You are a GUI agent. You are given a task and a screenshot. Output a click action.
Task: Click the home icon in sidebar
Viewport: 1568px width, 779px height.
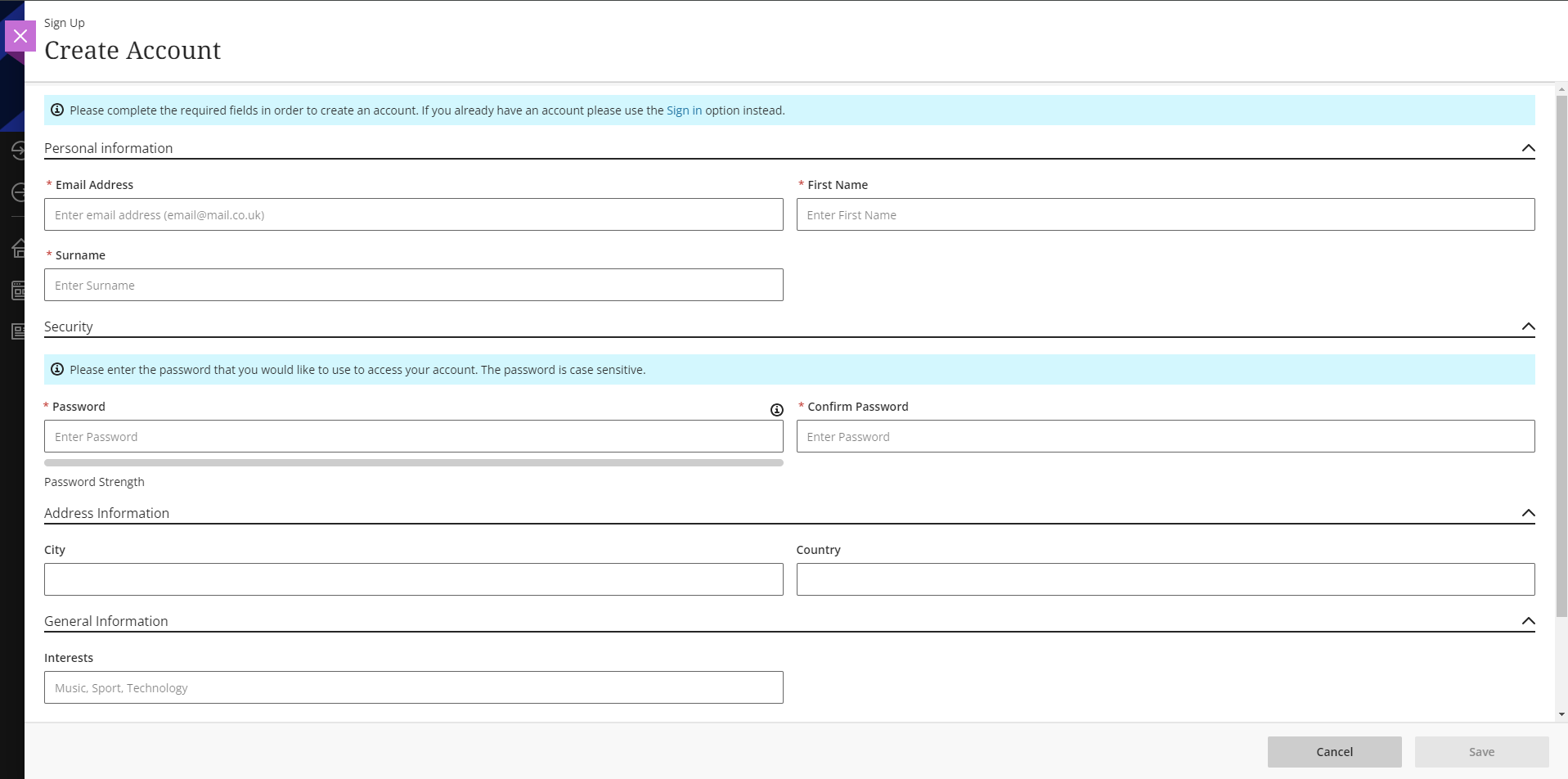click(x=18, y=248)
